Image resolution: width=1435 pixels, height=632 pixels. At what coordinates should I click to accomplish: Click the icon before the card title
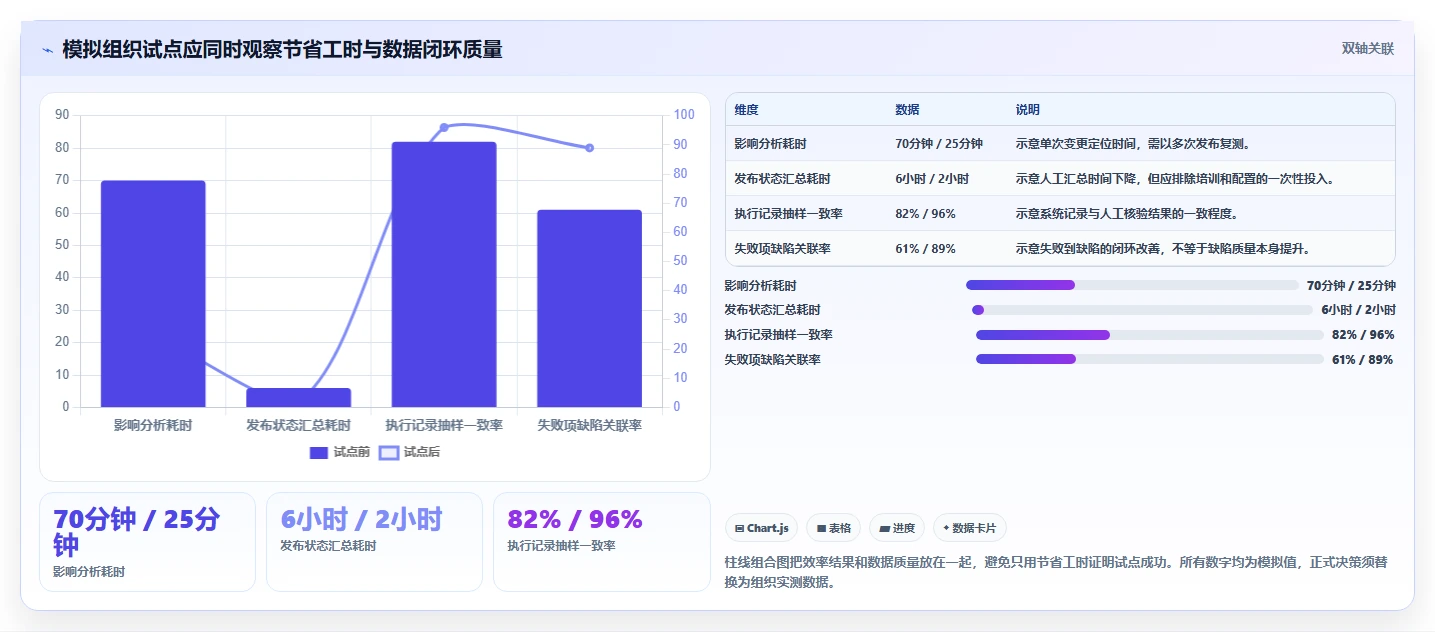pos(48,50)
